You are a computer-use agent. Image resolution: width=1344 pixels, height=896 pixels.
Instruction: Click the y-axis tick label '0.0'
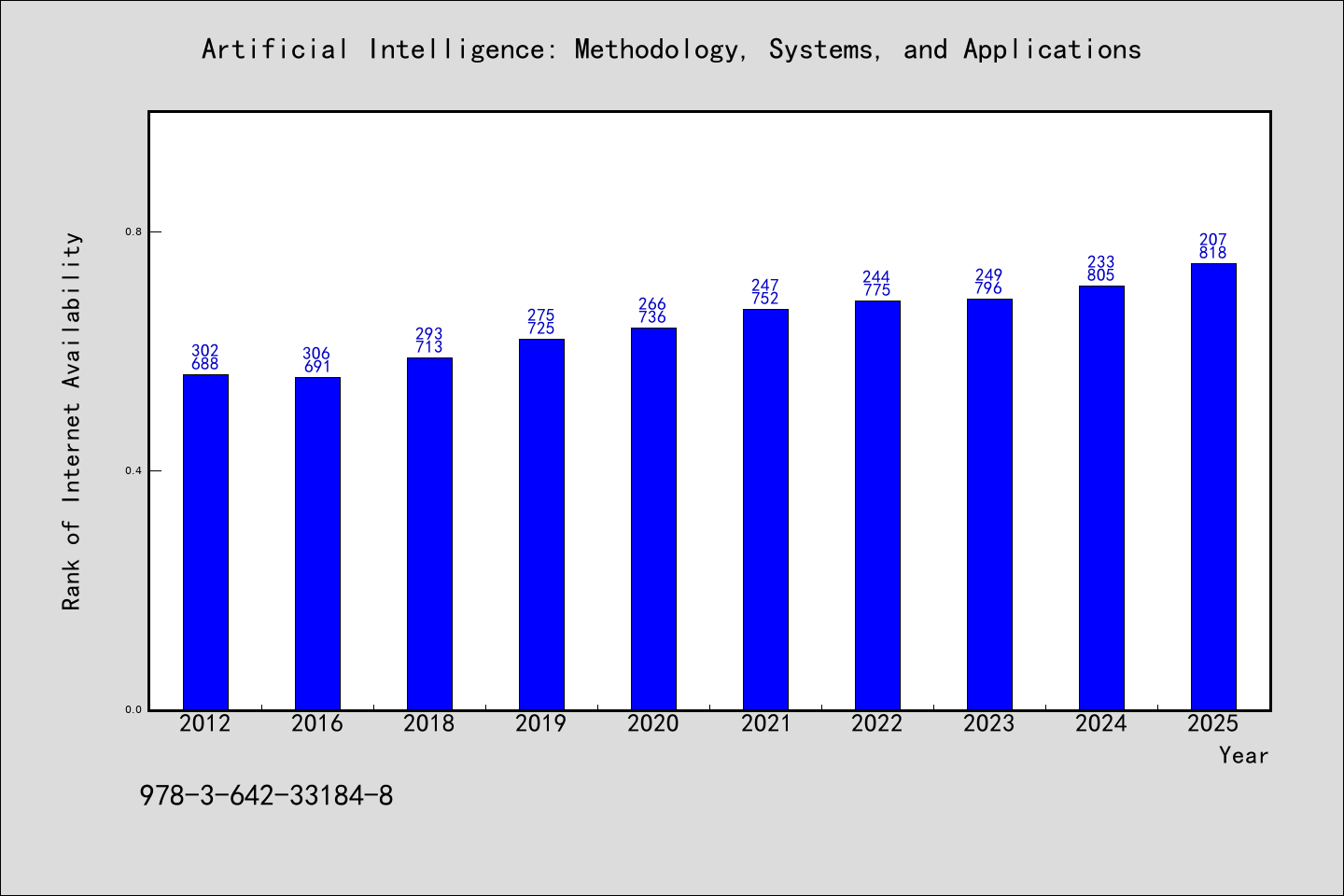tap(133, 709)
